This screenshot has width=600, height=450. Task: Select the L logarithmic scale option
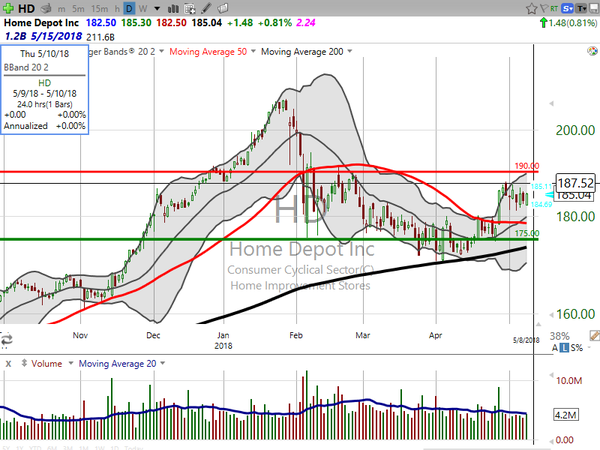point(564,348)
